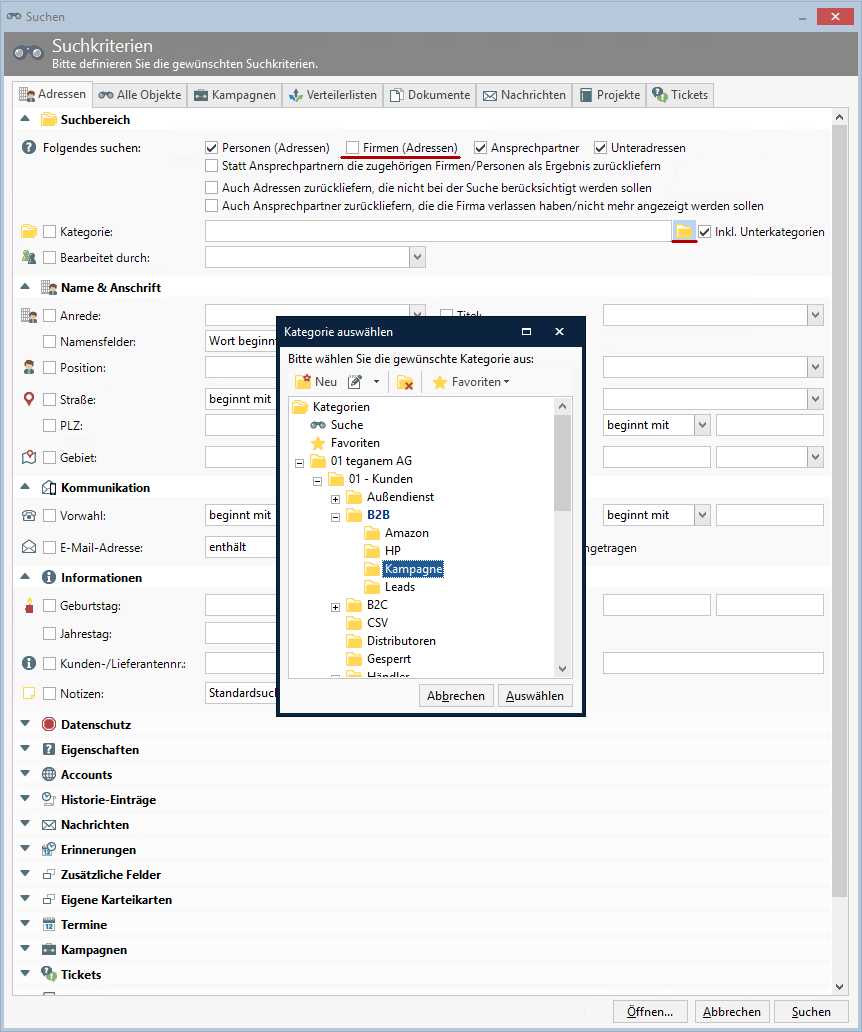Click the Accounts globe icon
The height and width of the screenshot is (1032, 862).
[x=49, y=775]
